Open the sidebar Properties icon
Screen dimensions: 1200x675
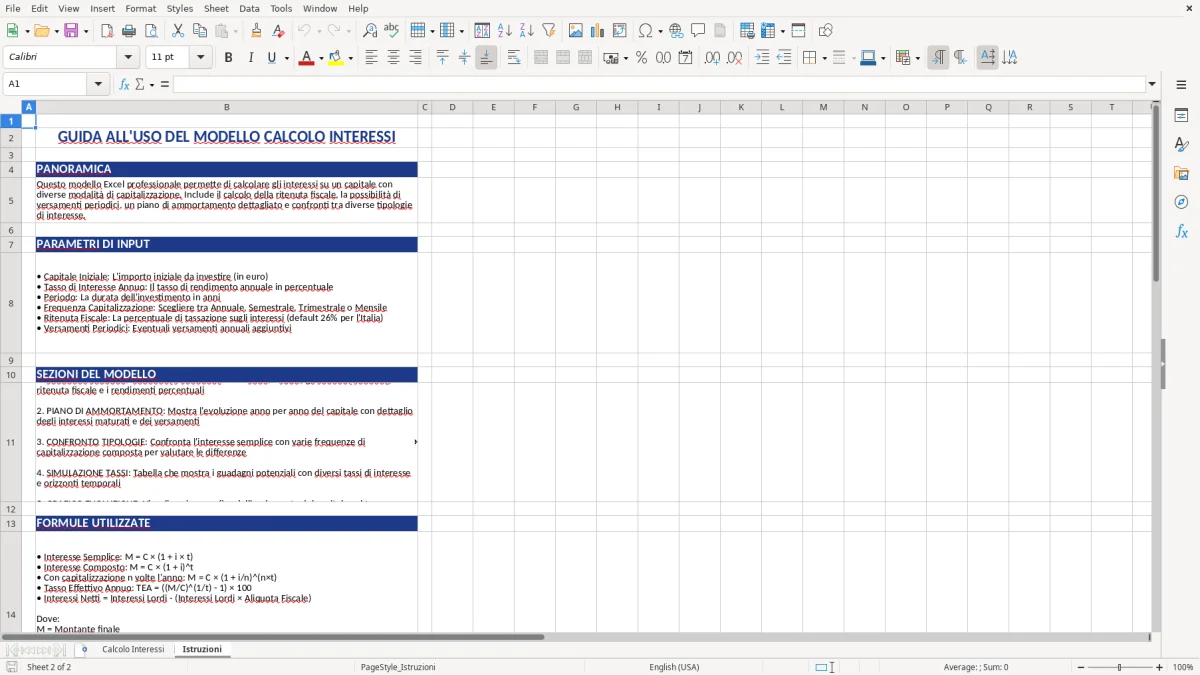coord(1181,115)
